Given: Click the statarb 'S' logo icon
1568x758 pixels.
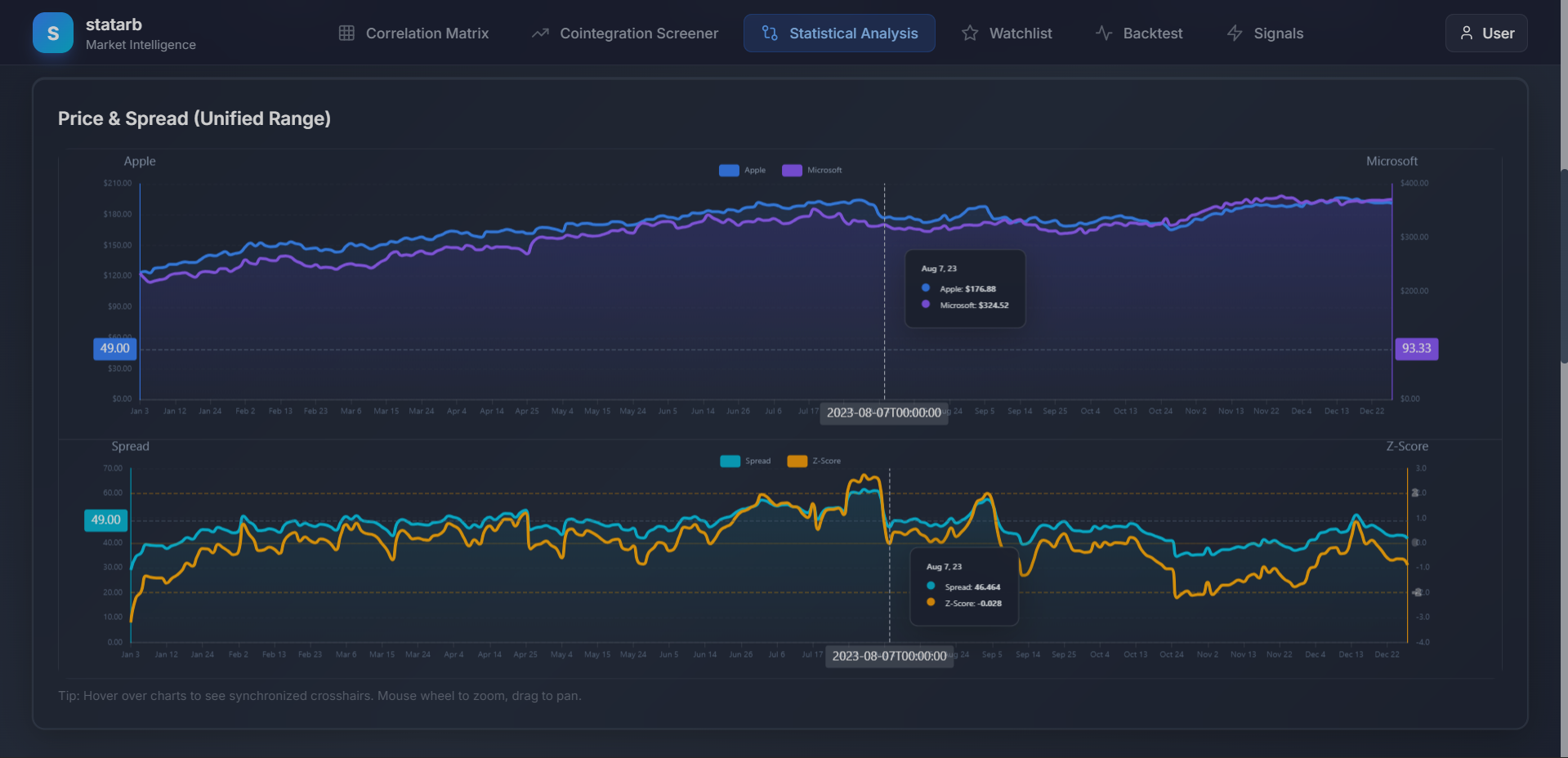Looking at the screenshot, I should click(x=52, y=33).
